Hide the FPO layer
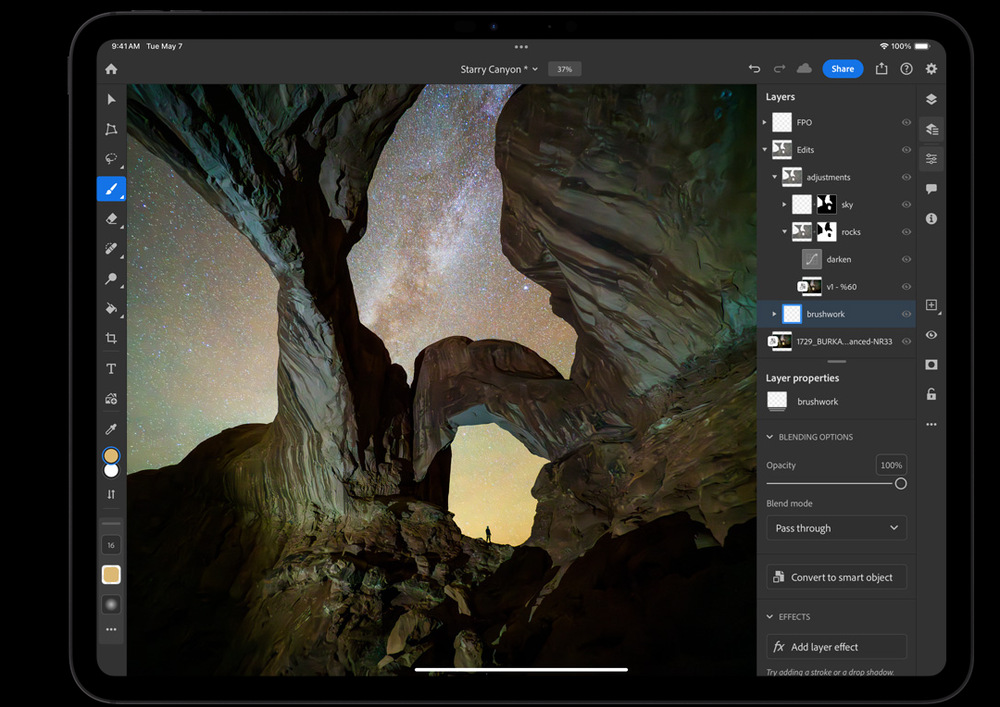The width and height of the screenshot is (1000, 707). pos(906,122)
